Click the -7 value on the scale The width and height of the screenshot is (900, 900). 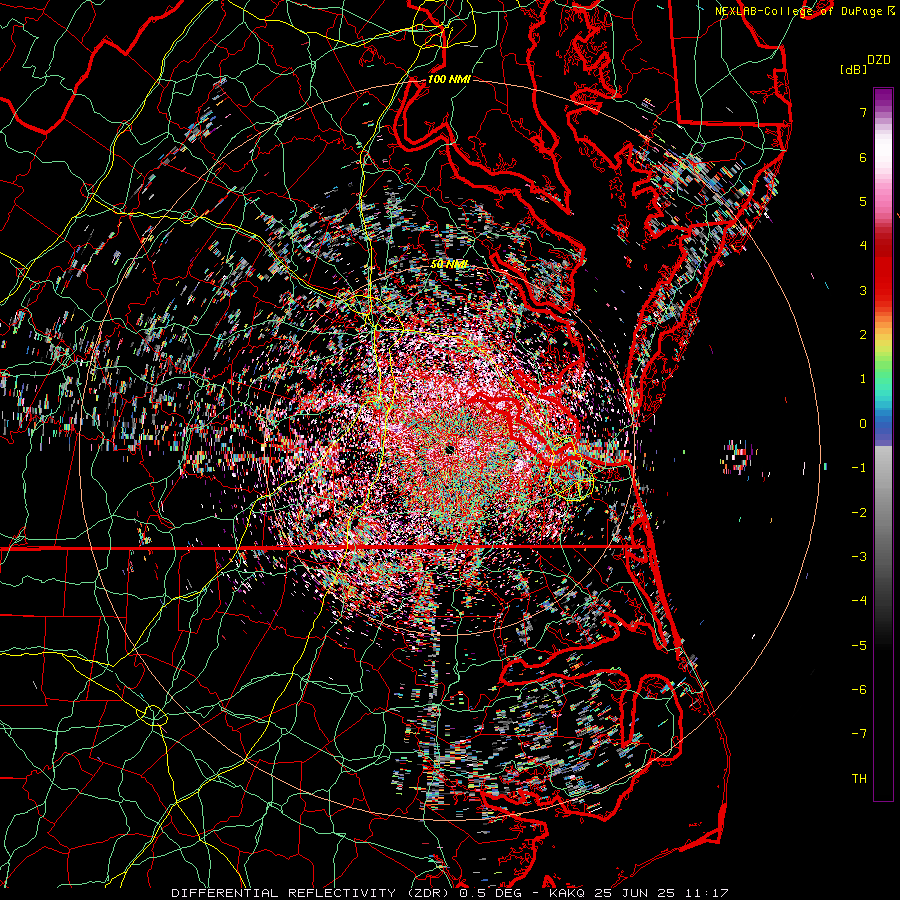(859, 734)
